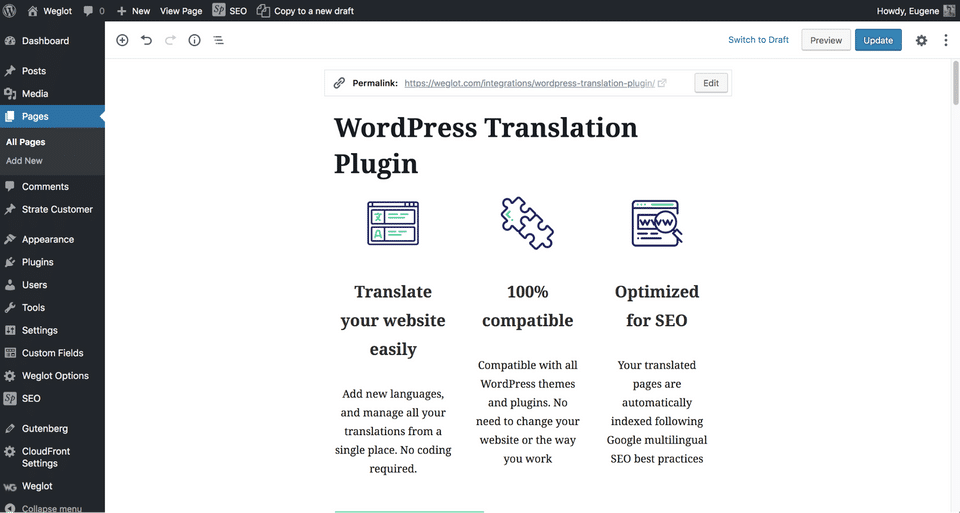Viewport: 960px width, 513px height.
Task: Select Add New page submenu item
Action: pos(24,161)
